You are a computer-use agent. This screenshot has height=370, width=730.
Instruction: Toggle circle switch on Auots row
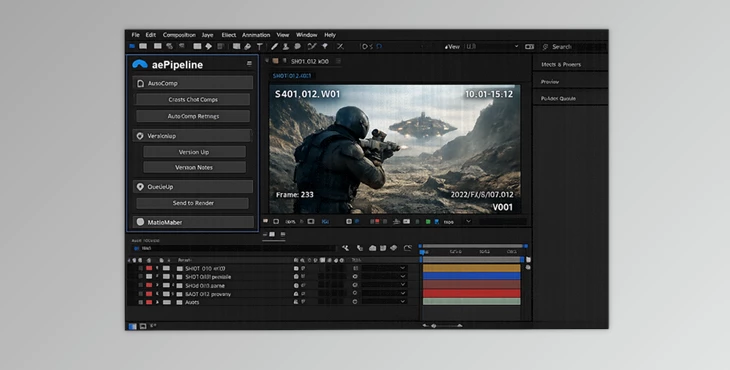coord(355,302)
